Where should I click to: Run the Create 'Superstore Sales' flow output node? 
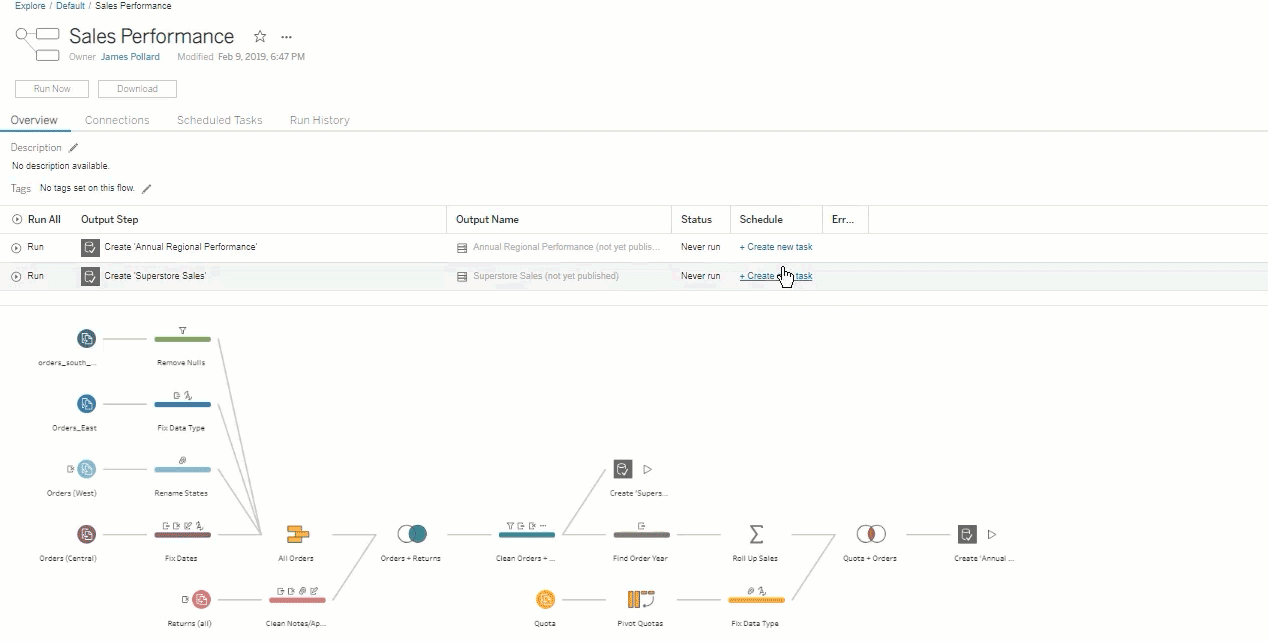pos(647,469)
